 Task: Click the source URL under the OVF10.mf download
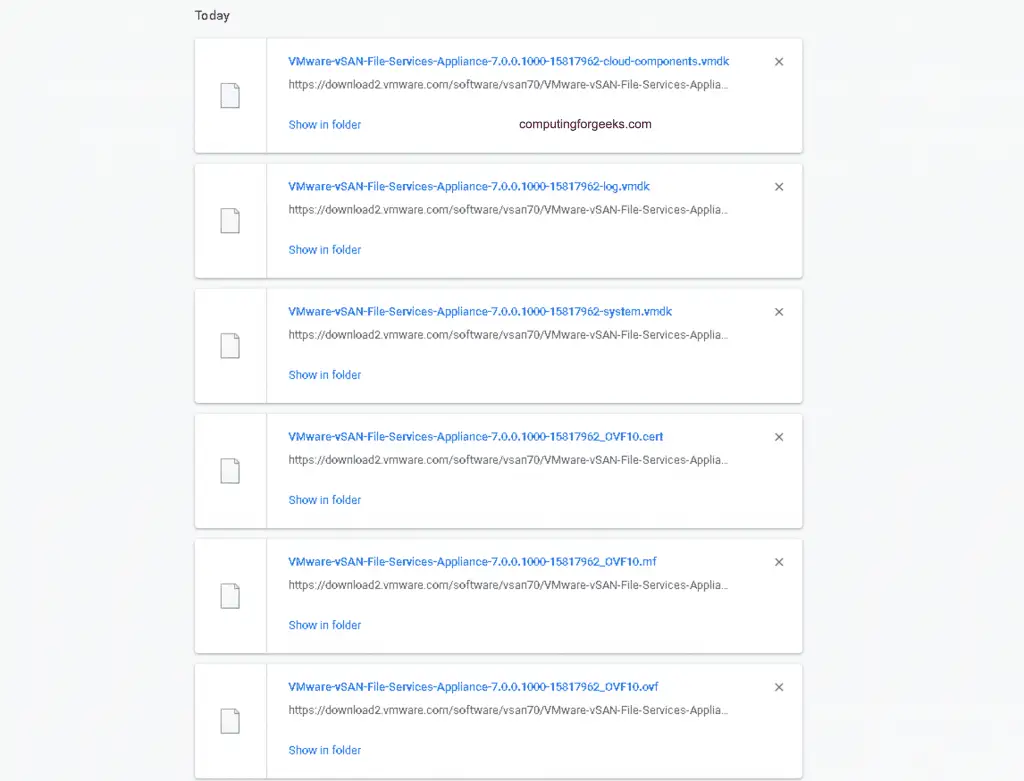click(508, 585)
